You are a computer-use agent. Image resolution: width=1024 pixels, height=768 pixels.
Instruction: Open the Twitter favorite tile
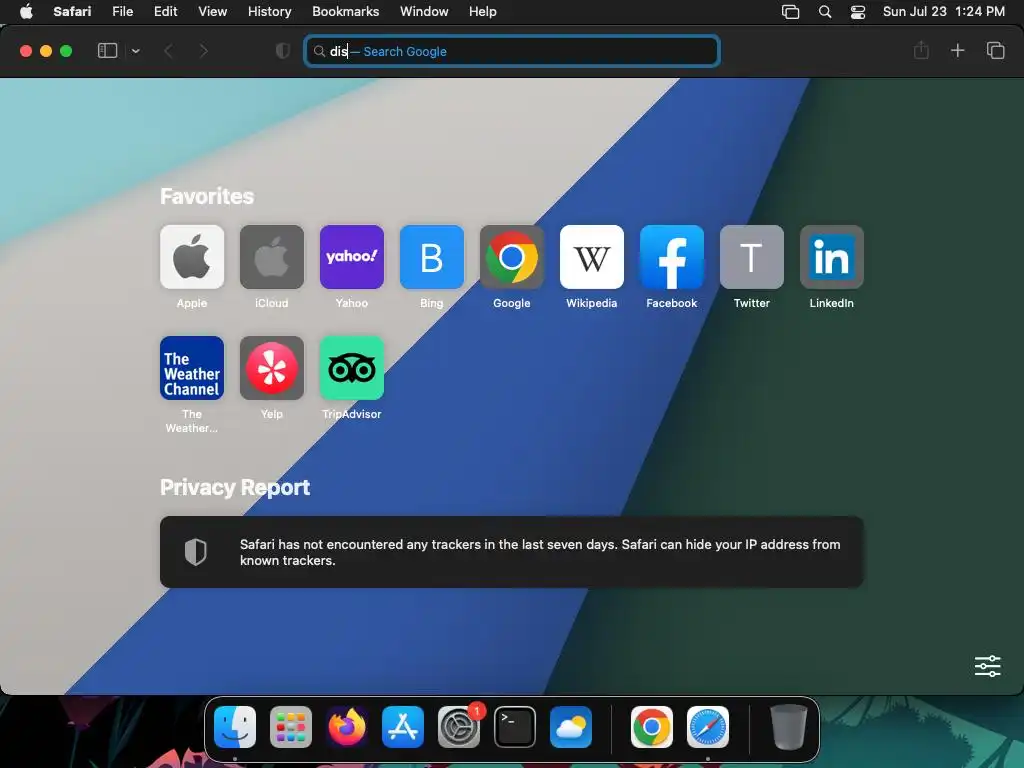(x=752, y=257)
